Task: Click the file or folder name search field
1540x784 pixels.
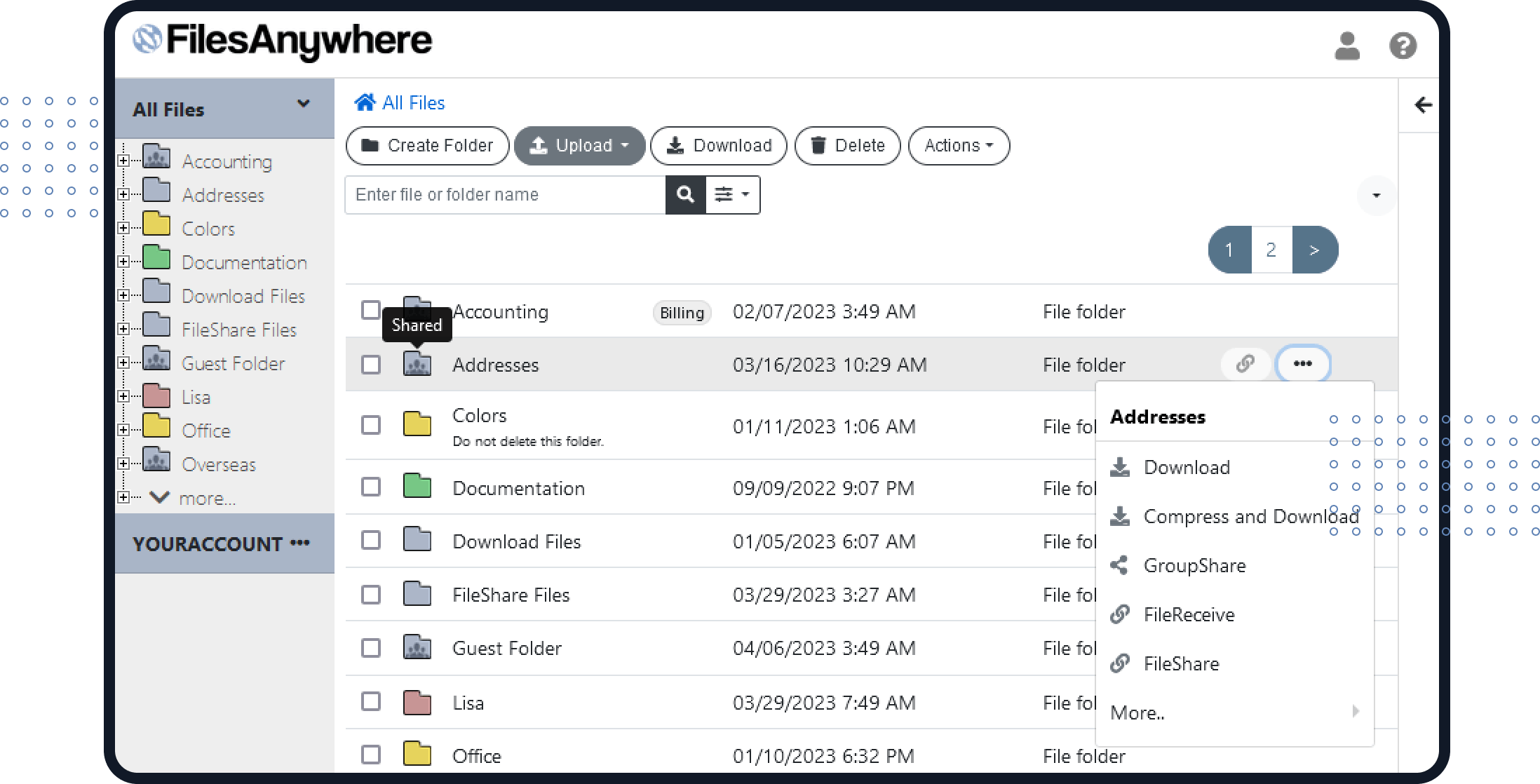Action: pos(505,194)
